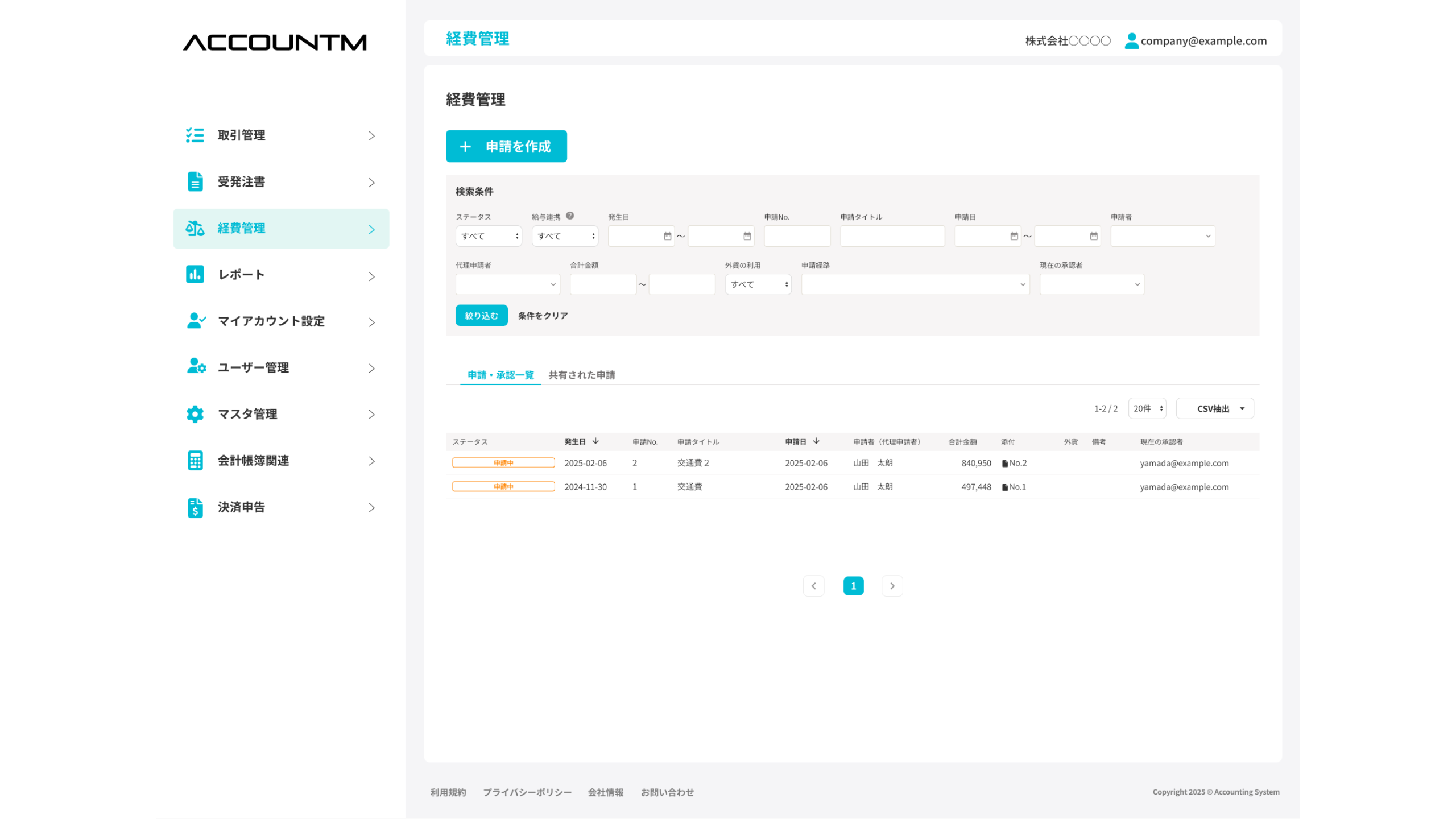Open the CSV抽出 dropdown menu
1456x819 pixels.
coord(1214,408)
